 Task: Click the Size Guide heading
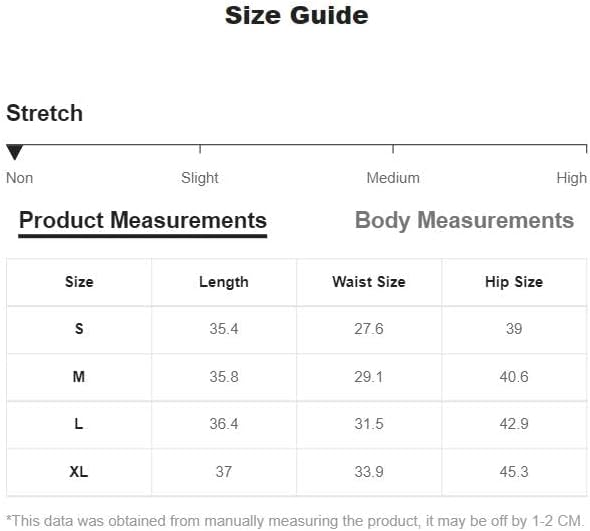[x=297, y=15]
